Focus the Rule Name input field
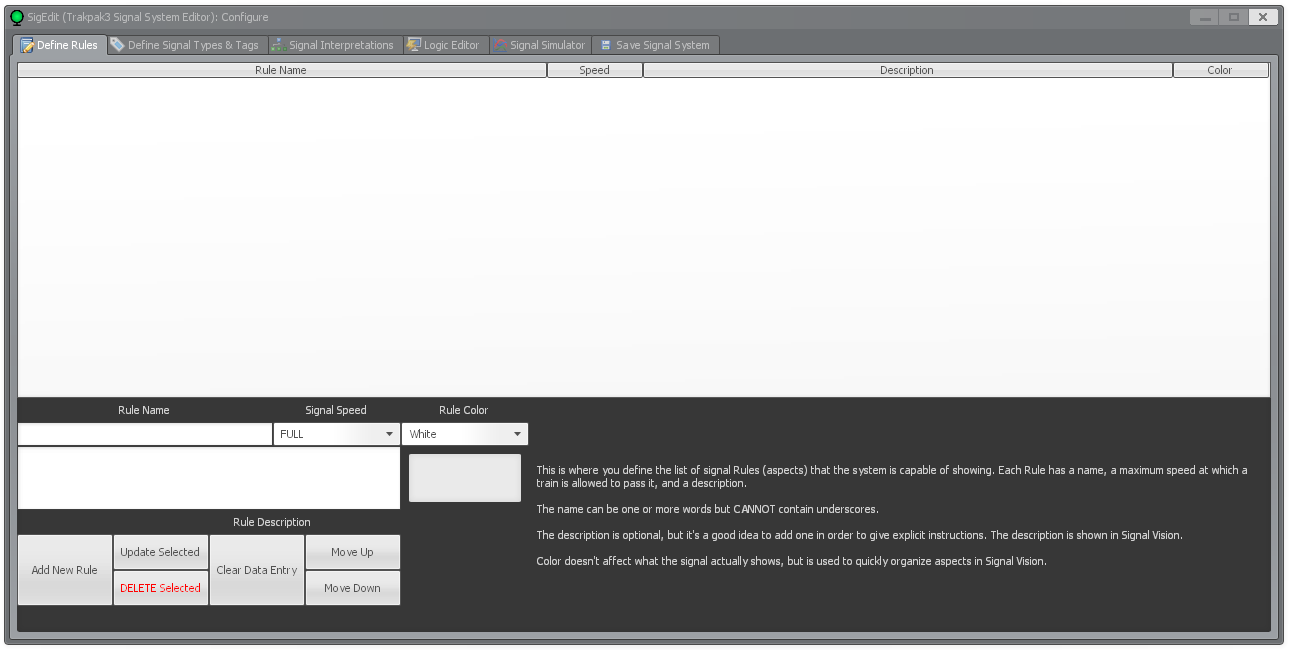This screenshot has width=1289, height=650. click(x=144, y=434)
